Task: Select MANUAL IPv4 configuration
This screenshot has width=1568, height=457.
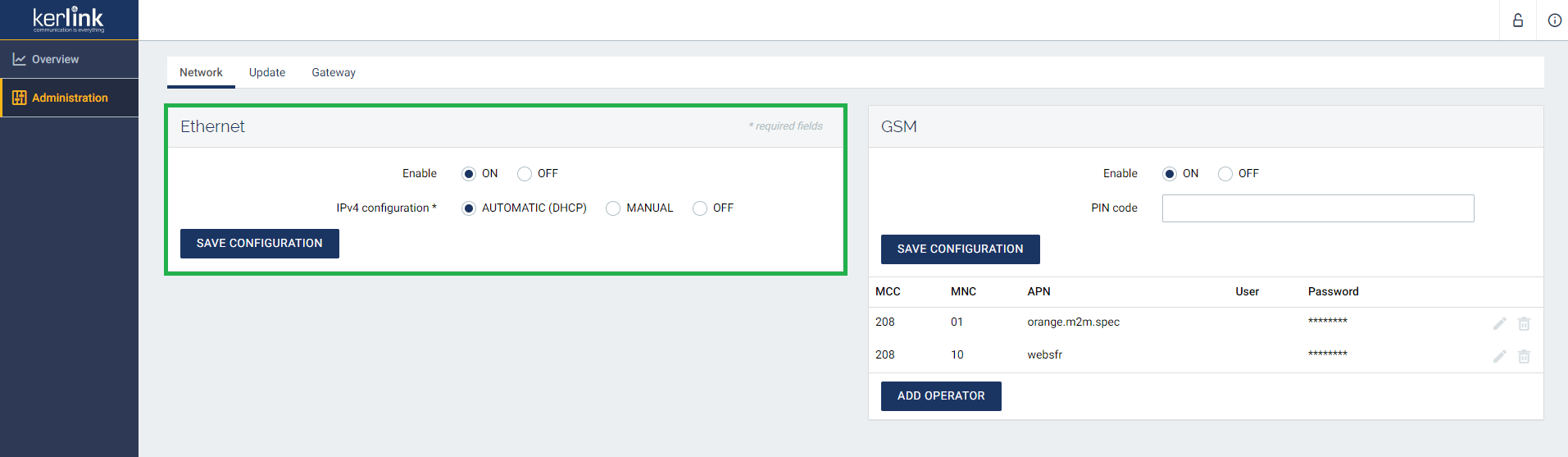Action: coord(613,208)
